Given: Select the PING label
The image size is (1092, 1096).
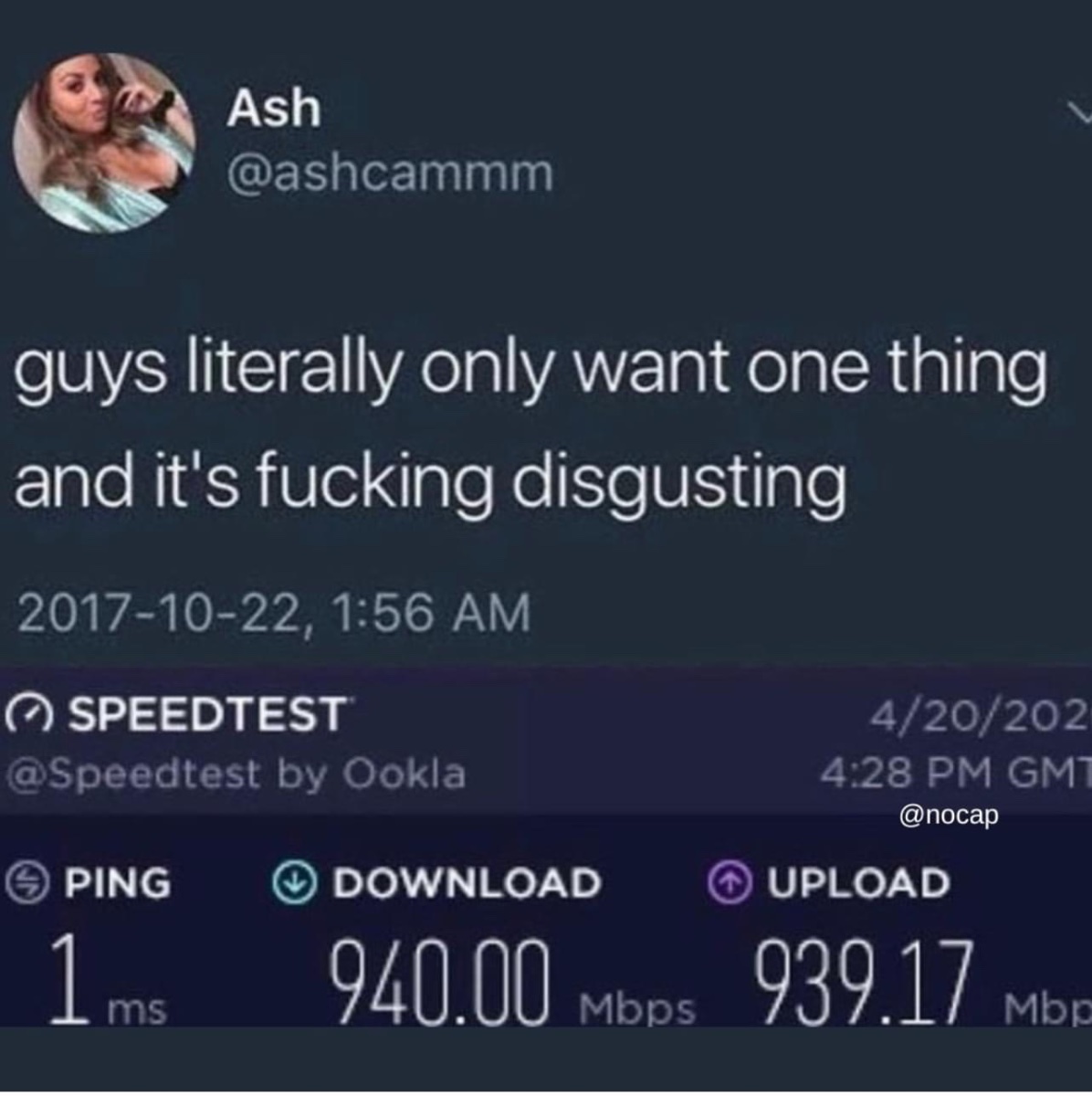Looking at the screenshot, I should tap(117, 883).
